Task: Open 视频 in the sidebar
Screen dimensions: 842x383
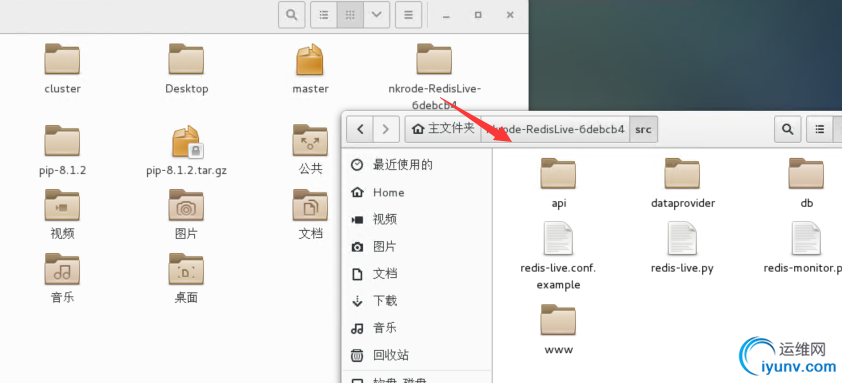Action: pyautogui.click(x=417, y=219)
